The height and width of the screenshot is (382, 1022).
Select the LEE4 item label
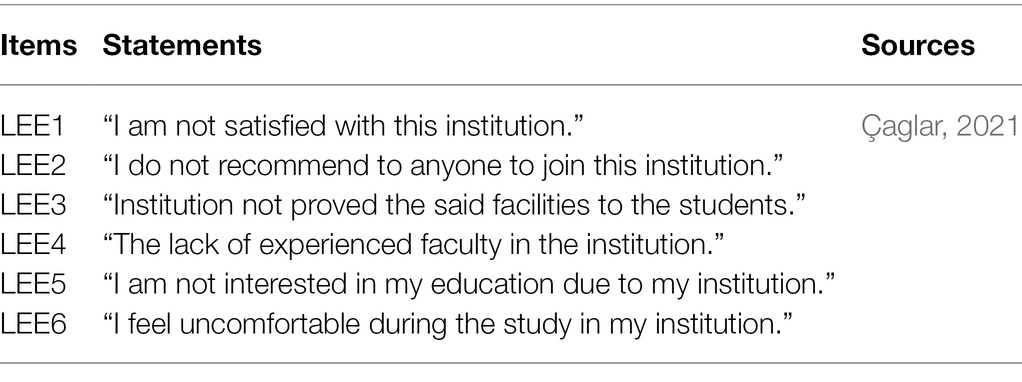coord(33,246)
